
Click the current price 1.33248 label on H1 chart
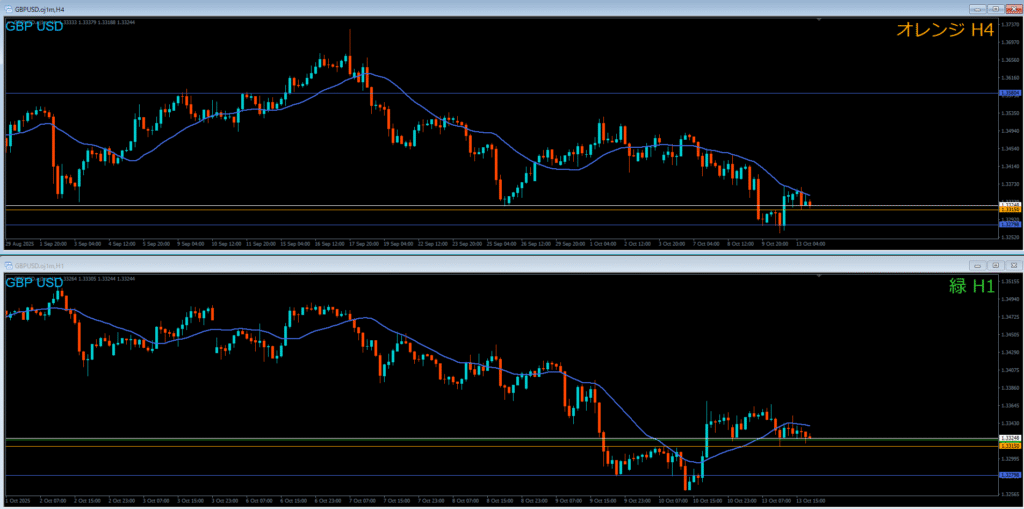coord(1010,439)
